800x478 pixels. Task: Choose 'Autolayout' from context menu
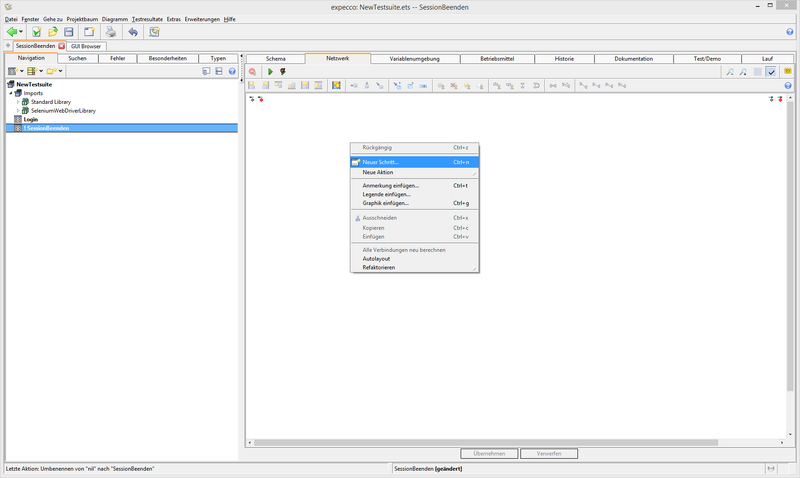pyautogui.click(x=377, y=259)
